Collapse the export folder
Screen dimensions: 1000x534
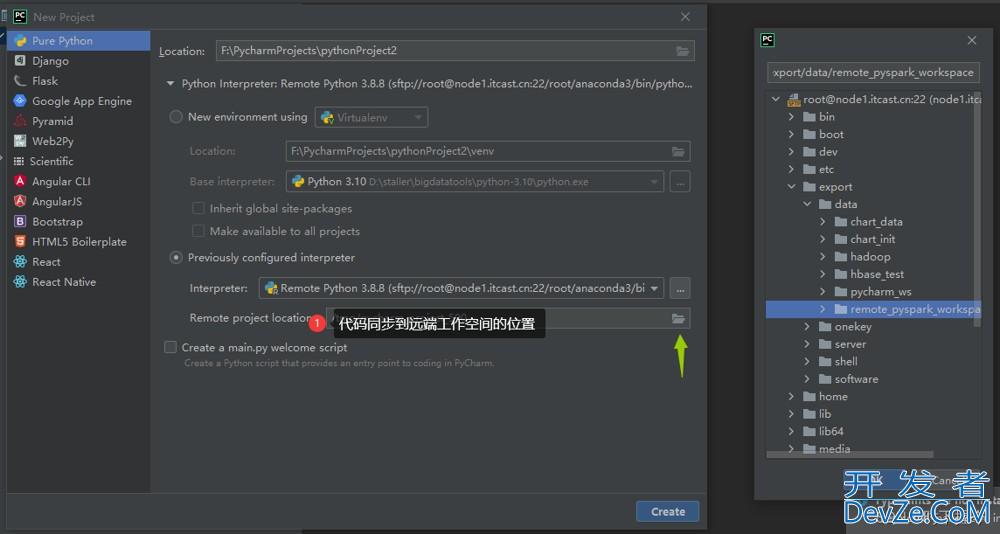(791, 187)
